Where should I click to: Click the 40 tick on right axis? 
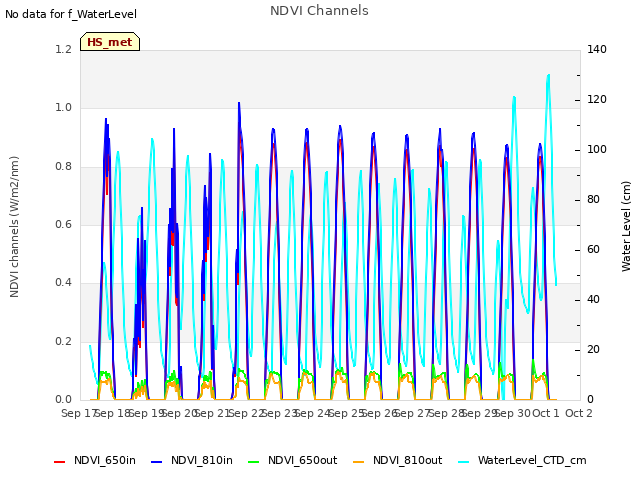(593, 300)
